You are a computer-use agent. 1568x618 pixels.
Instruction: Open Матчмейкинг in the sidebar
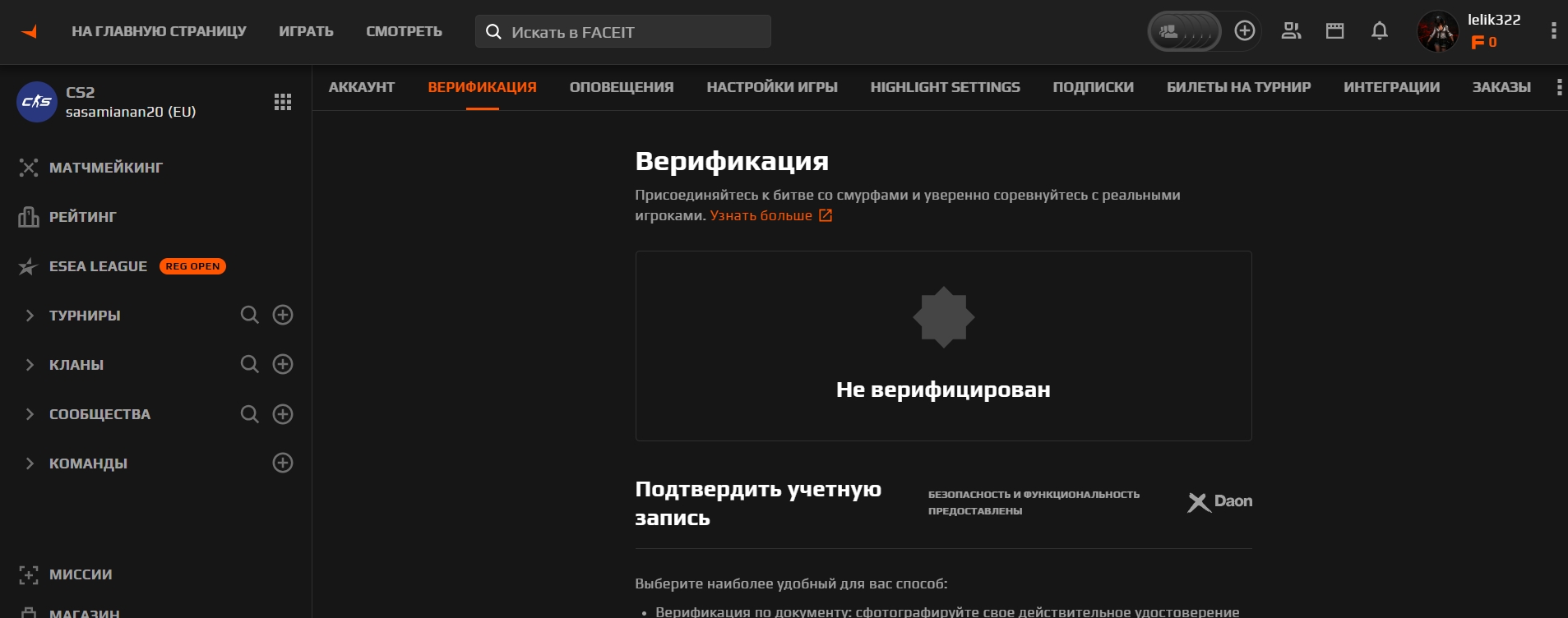[x=106, y=168]
